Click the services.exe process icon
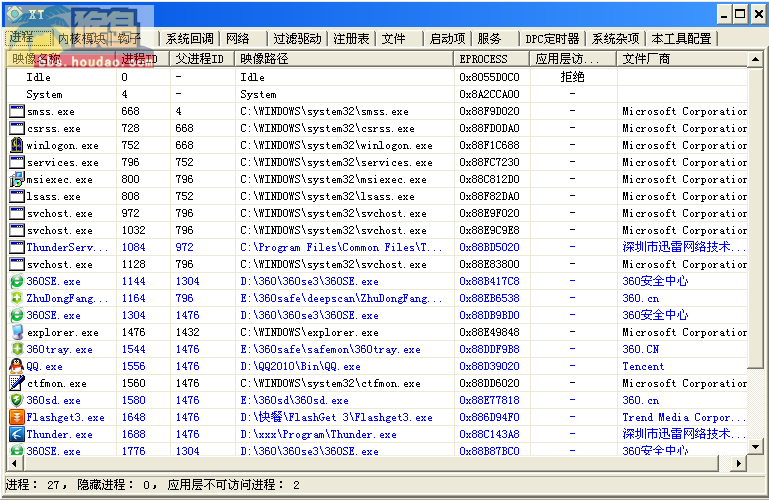This screenshot has width=769, height=500. click(x=17, y=162)
